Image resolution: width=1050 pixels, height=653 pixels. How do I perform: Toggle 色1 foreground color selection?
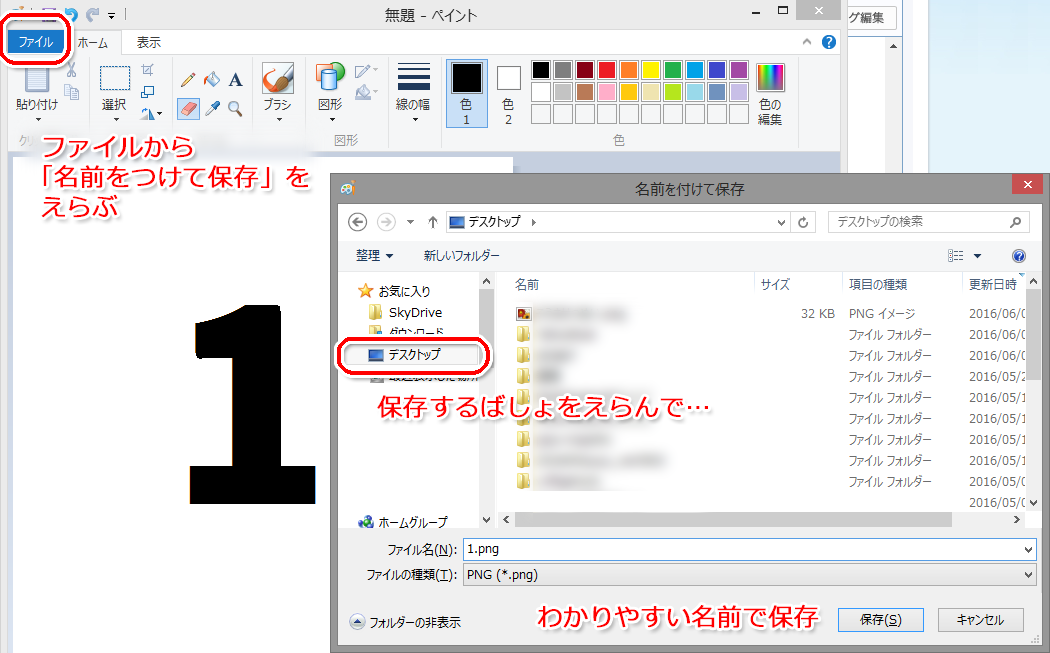click(467, 93)
